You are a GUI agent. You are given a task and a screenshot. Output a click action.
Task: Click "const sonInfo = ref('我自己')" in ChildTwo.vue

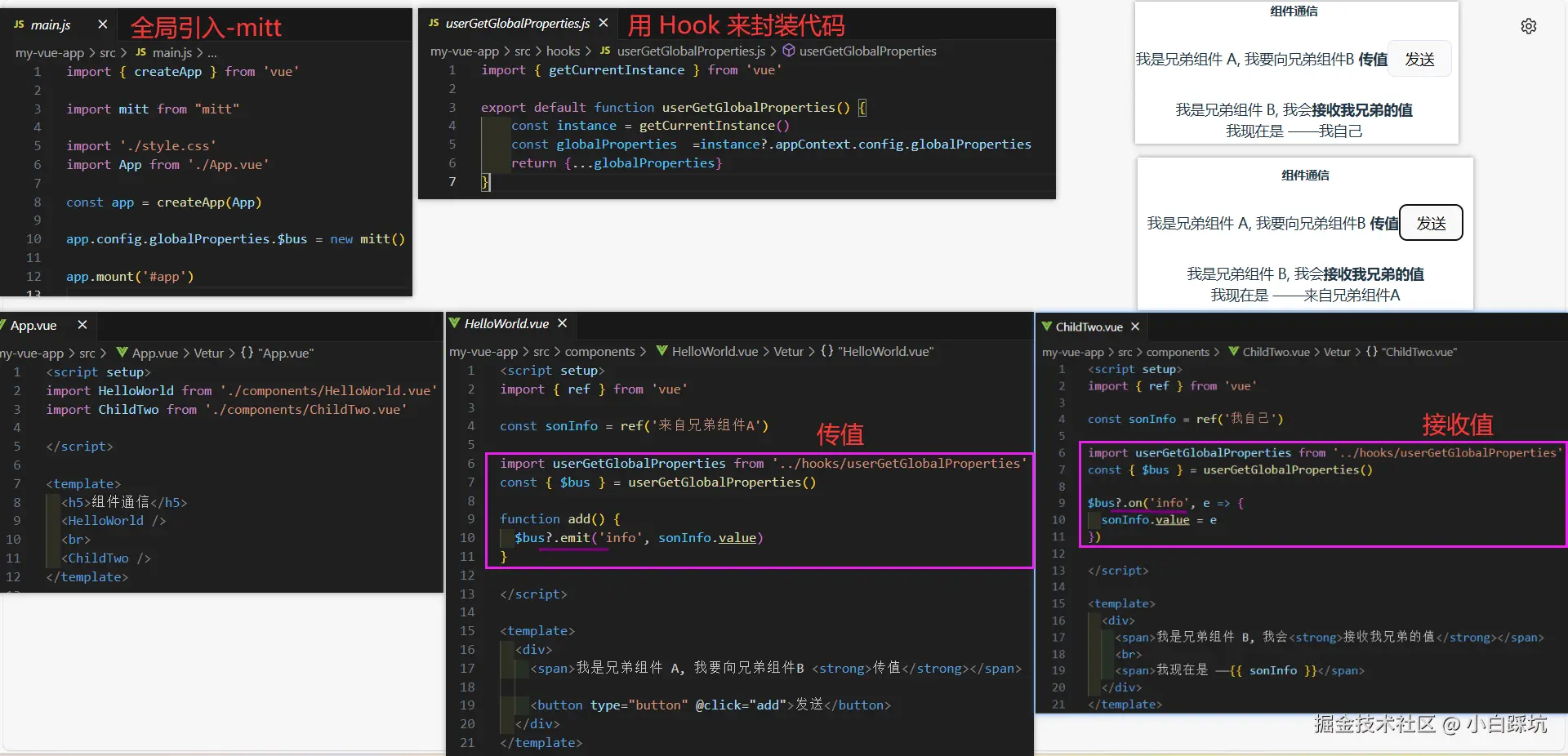coord(1185,419)
